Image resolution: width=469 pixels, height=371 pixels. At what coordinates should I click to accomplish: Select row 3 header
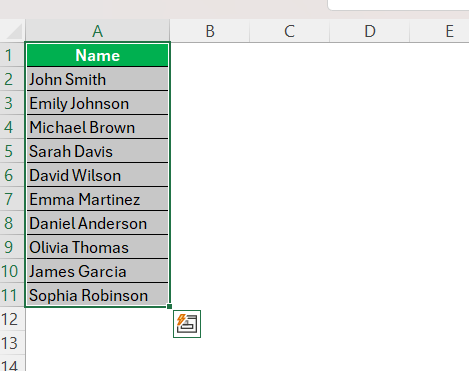point(12,103)
